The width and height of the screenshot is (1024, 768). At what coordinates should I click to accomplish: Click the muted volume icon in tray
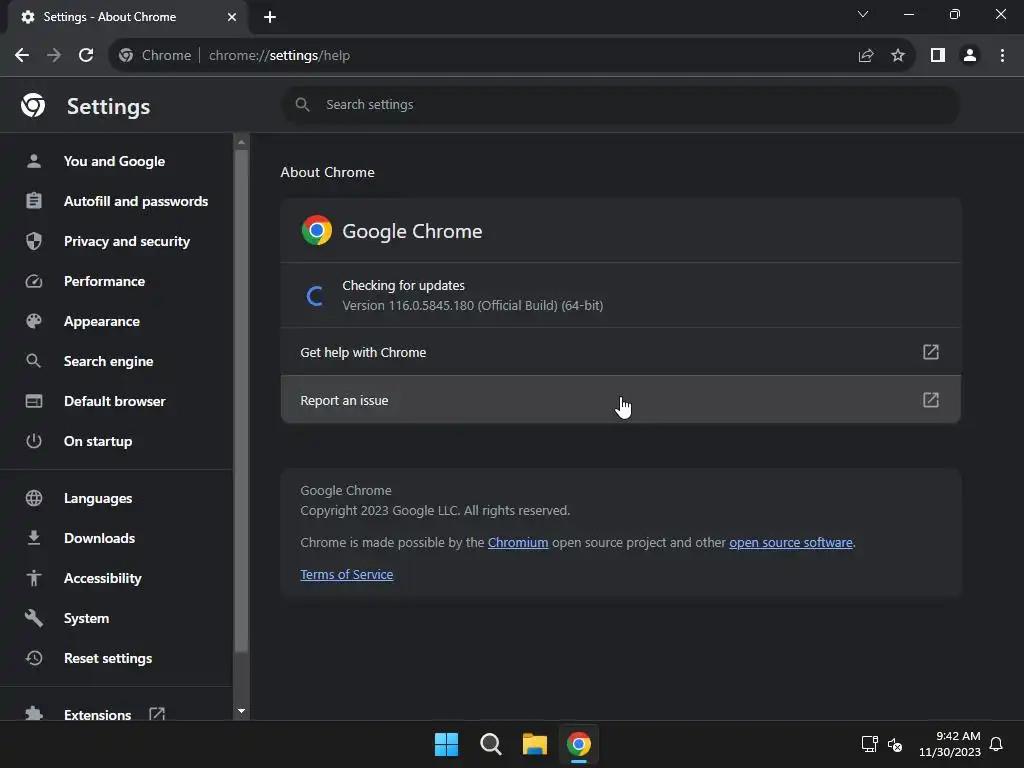(895, 744)
